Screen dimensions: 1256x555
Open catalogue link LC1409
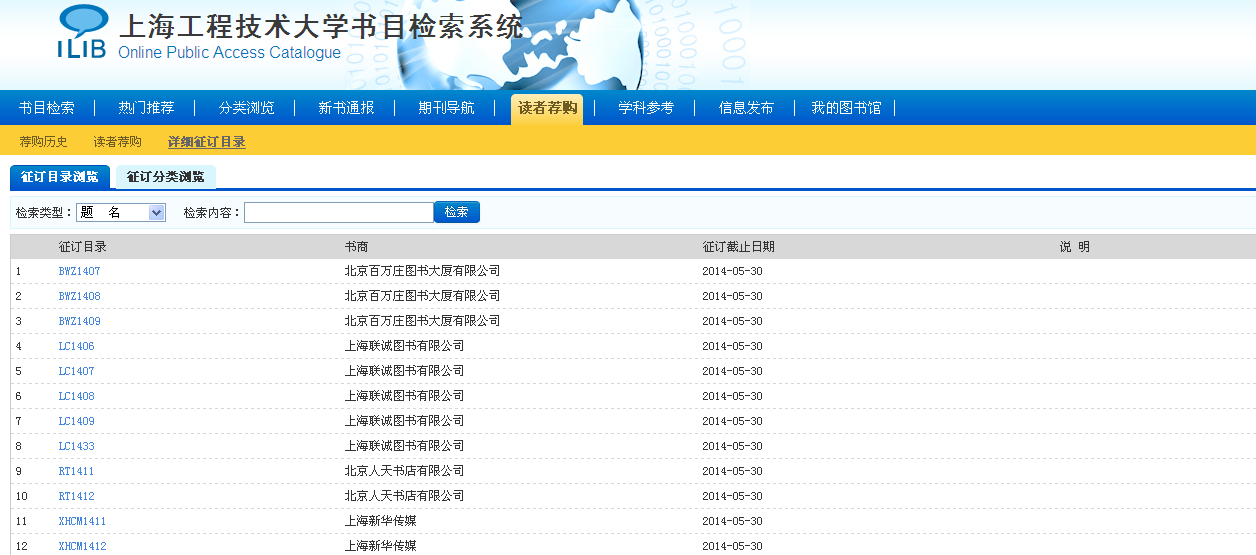tap(76, 421)
